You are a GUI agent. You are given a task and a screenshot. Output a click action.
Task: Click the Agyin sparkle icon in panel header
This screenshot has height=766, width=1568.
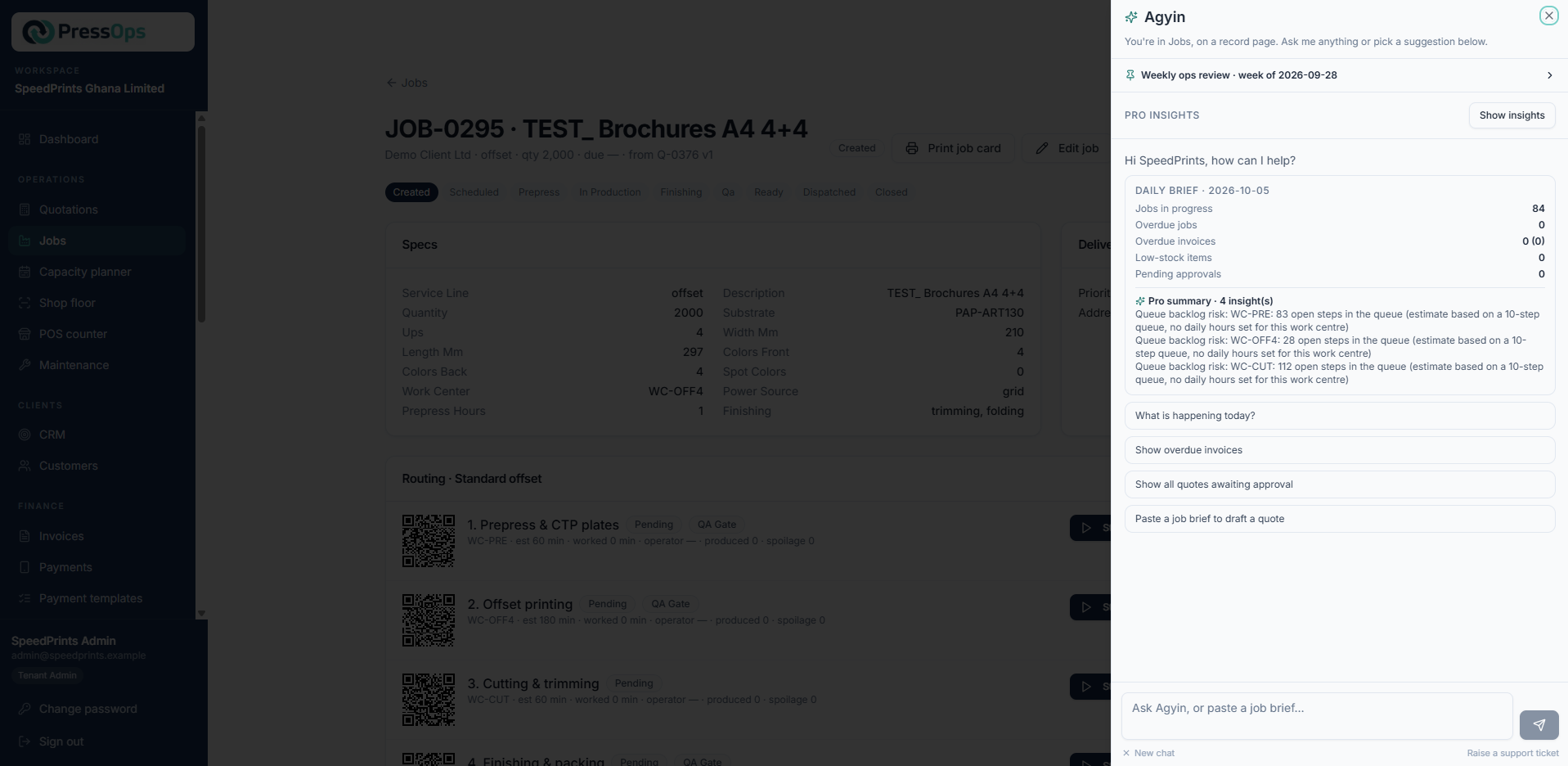tap(1131, 17)
